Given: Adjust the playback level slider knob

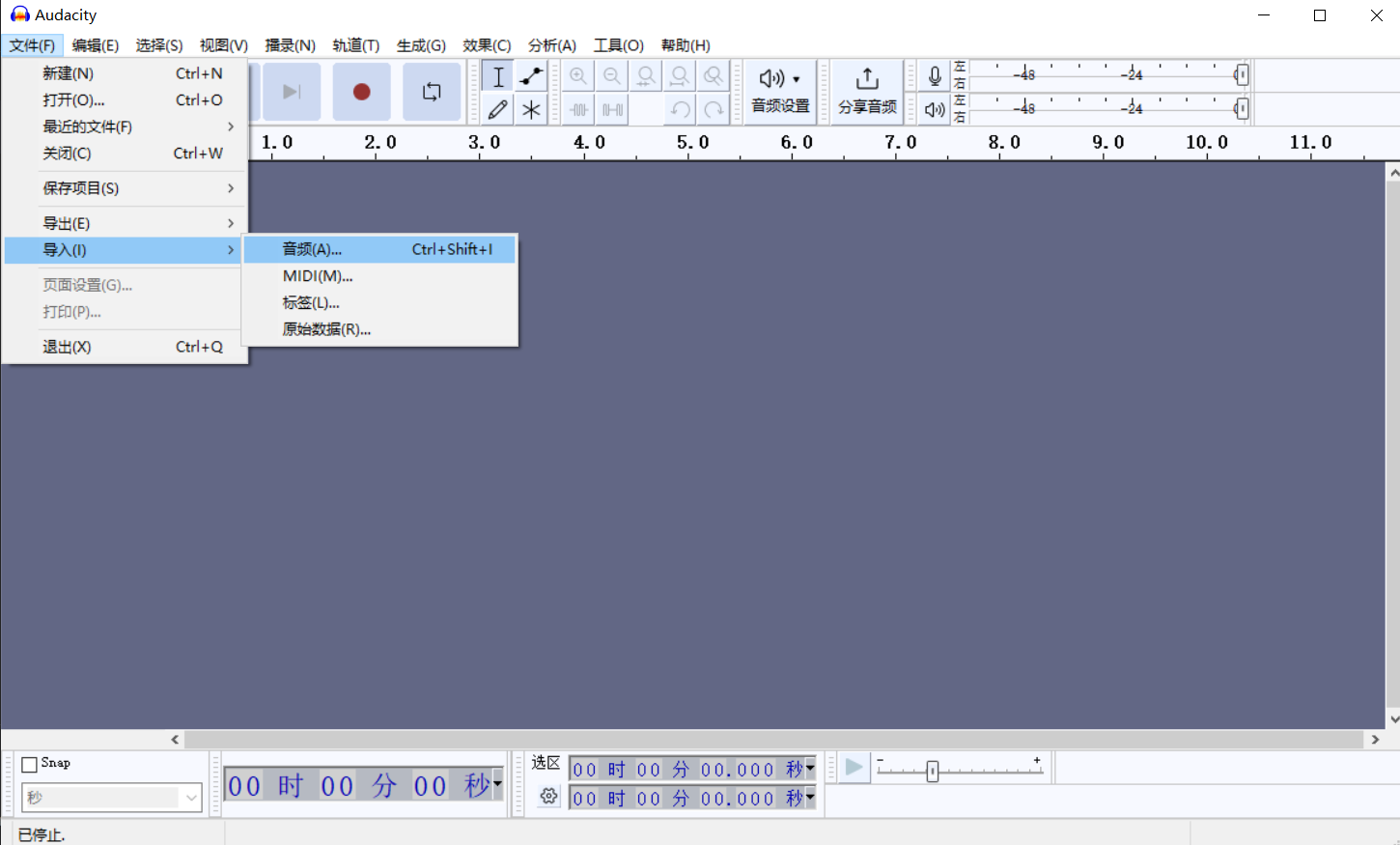Looking at the screenshot, I should (1242, 108).
